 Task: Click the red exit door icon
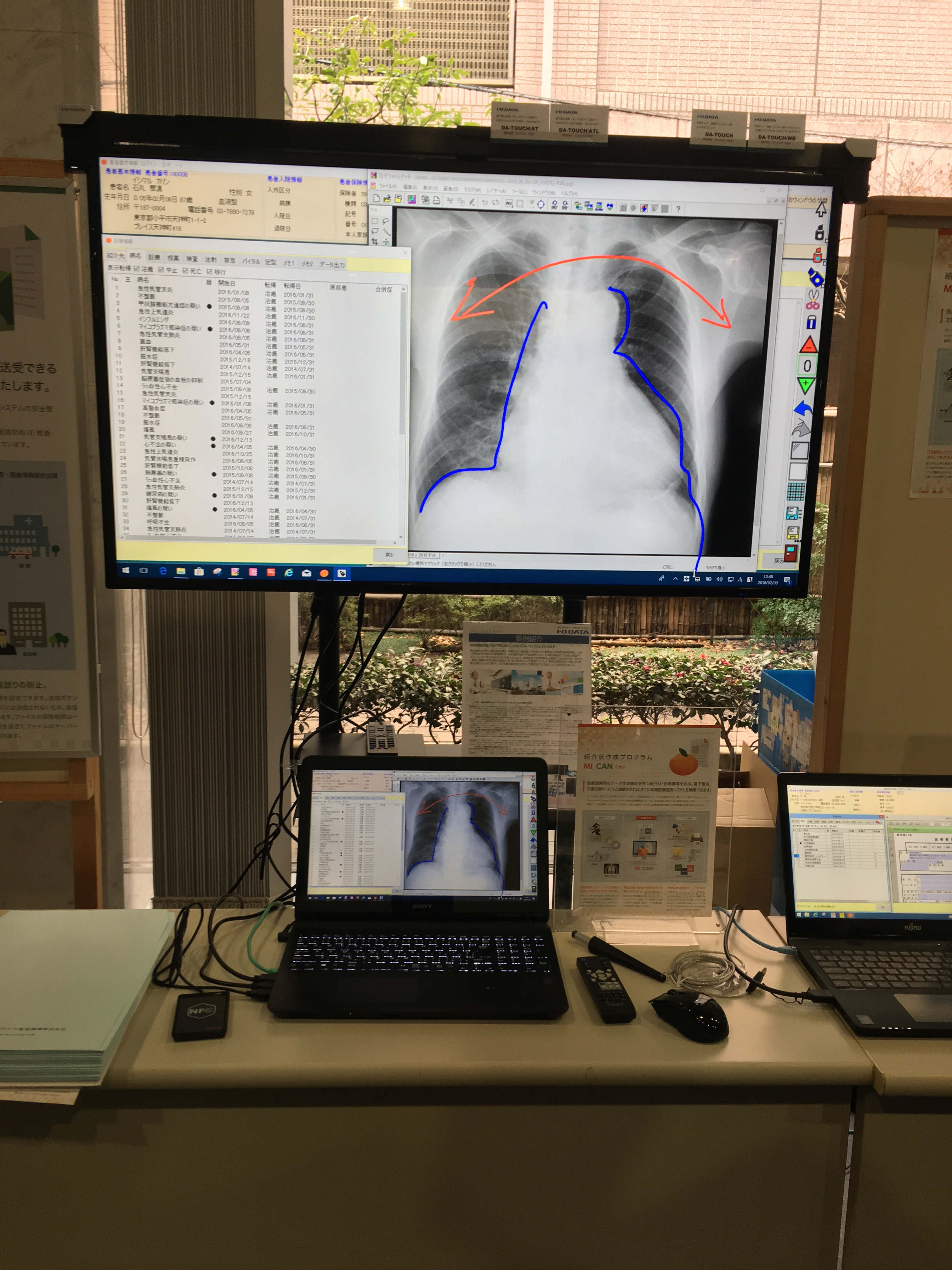tap(791, 553)
